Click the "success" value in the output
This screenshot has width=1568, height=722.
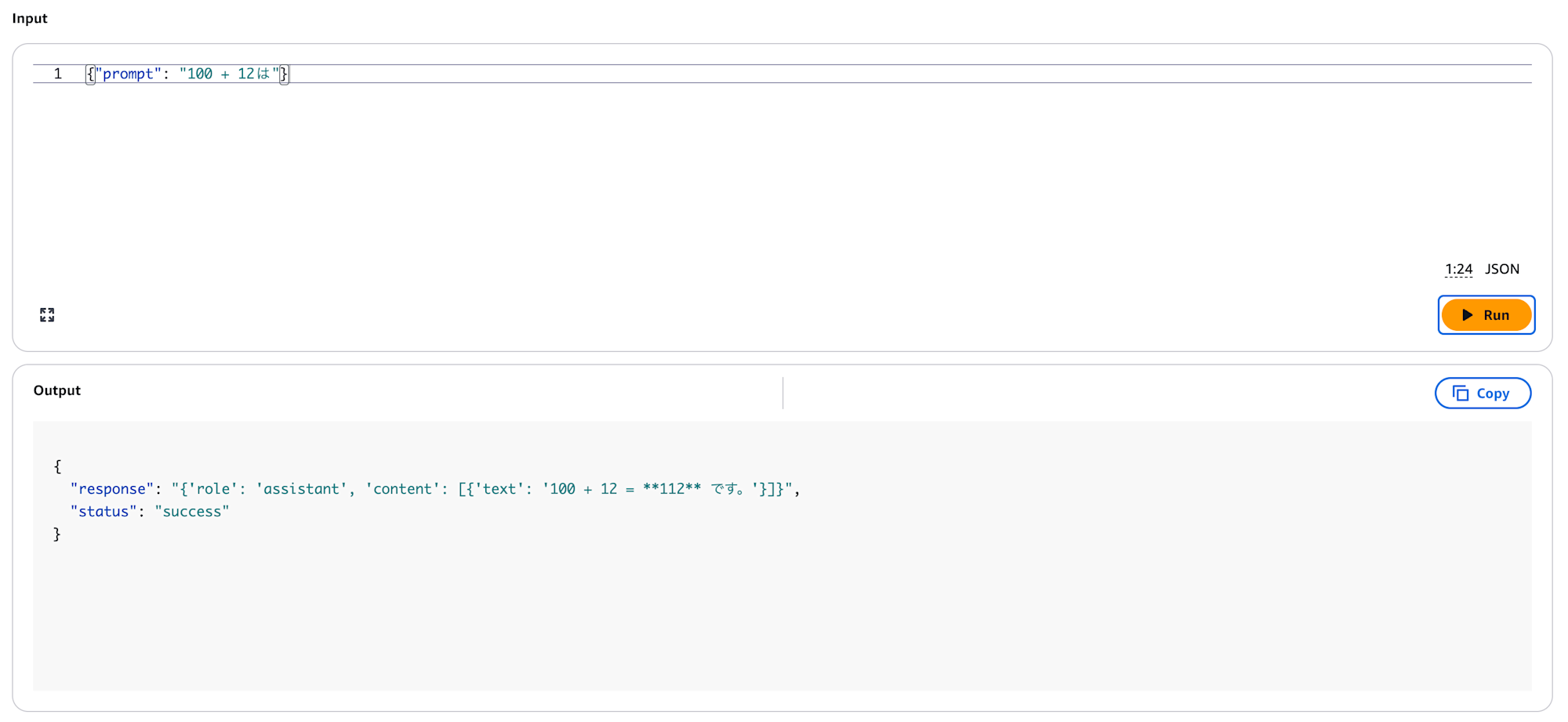click(x=191, y=511)
